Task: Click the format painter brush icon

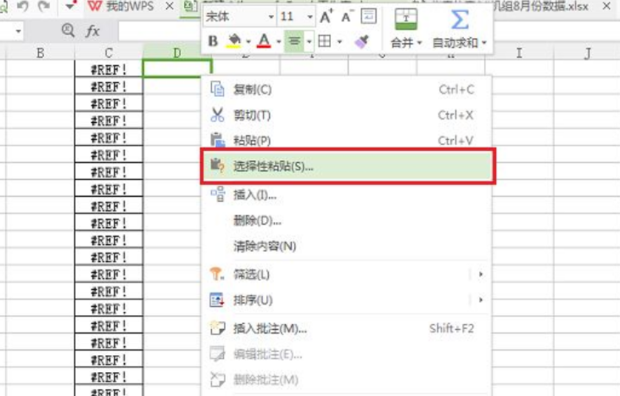Action: pos(361,41)
